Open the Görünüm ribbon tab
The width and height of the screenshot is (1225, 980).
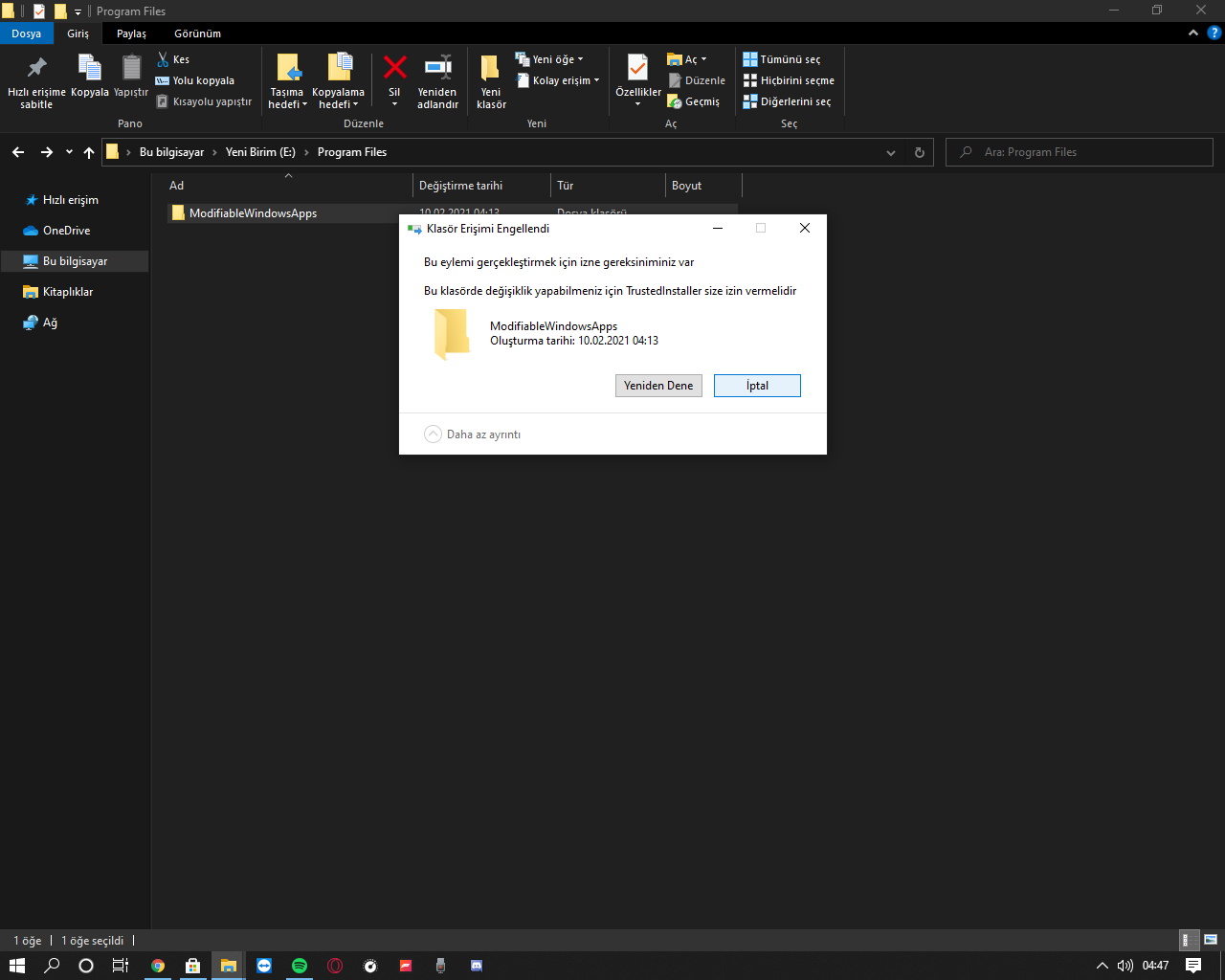click(197, 33)
